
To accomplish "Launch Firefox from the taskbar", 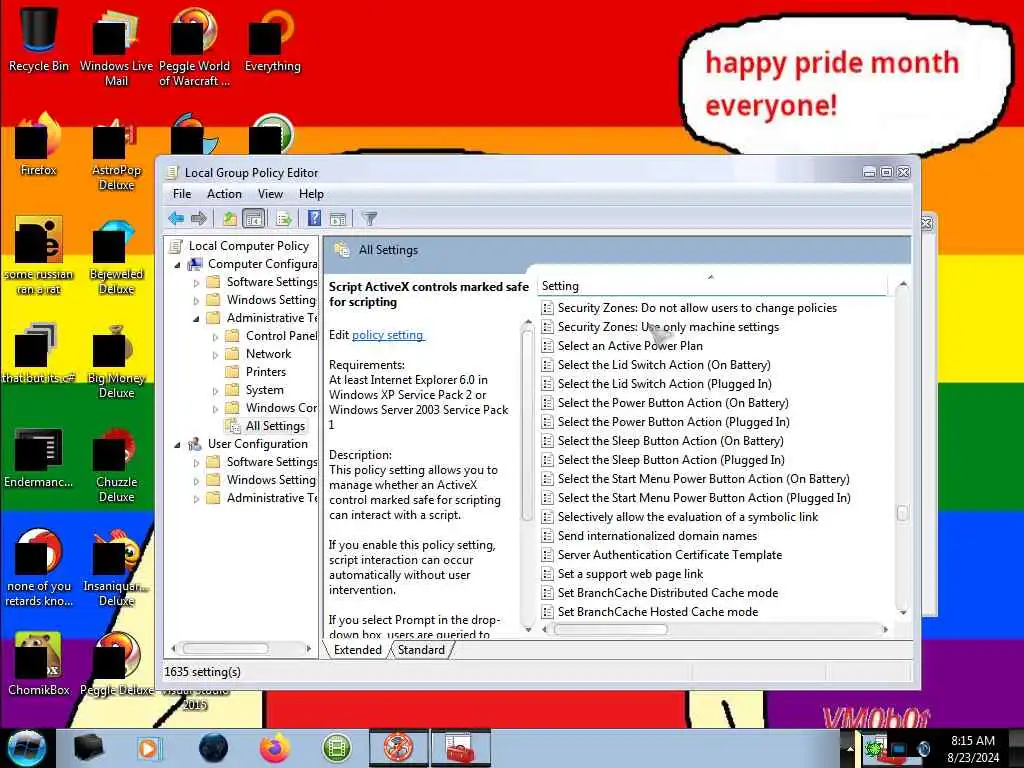I will pyautogui.click(x=275, y=748).
